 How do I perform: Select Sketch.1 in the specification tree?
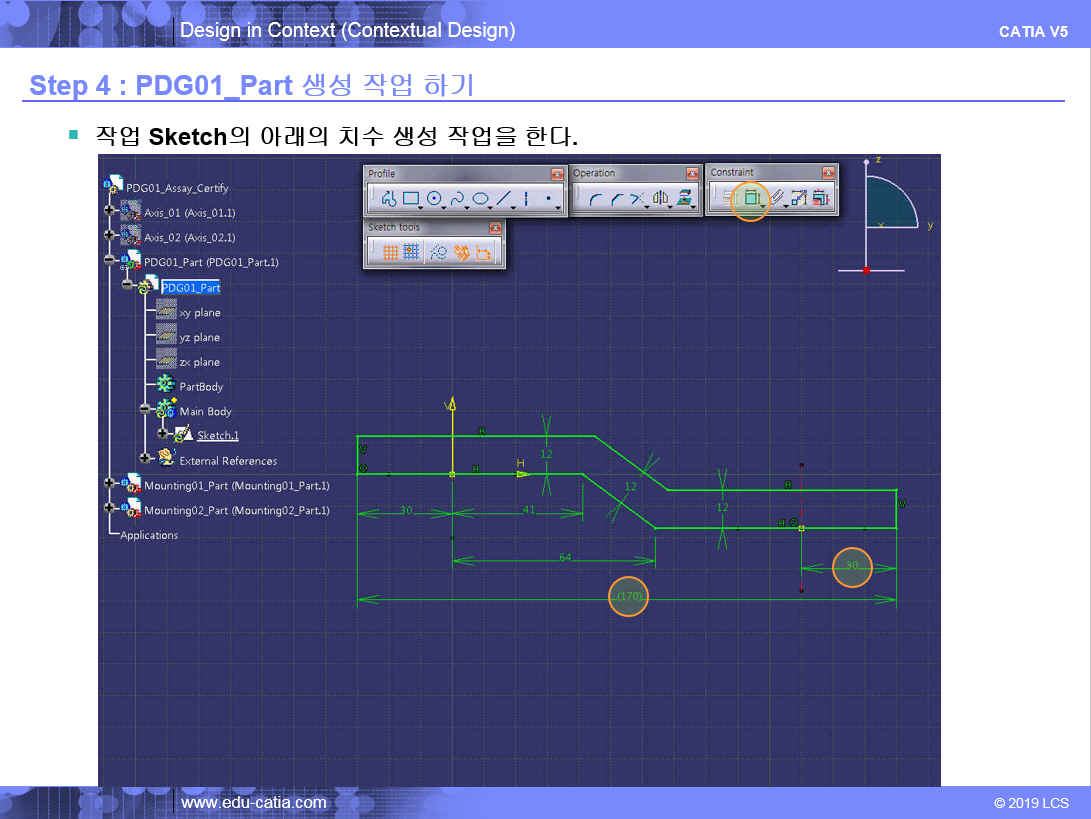click(x=217, y=436)
